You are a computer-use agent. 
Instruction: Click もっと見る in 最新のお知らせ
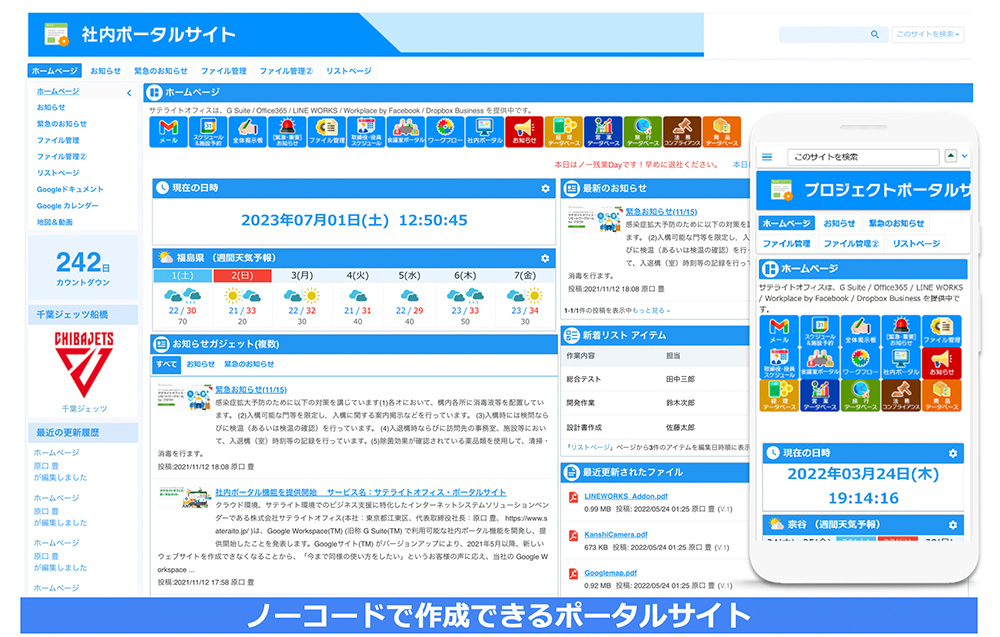pos(651,311)
